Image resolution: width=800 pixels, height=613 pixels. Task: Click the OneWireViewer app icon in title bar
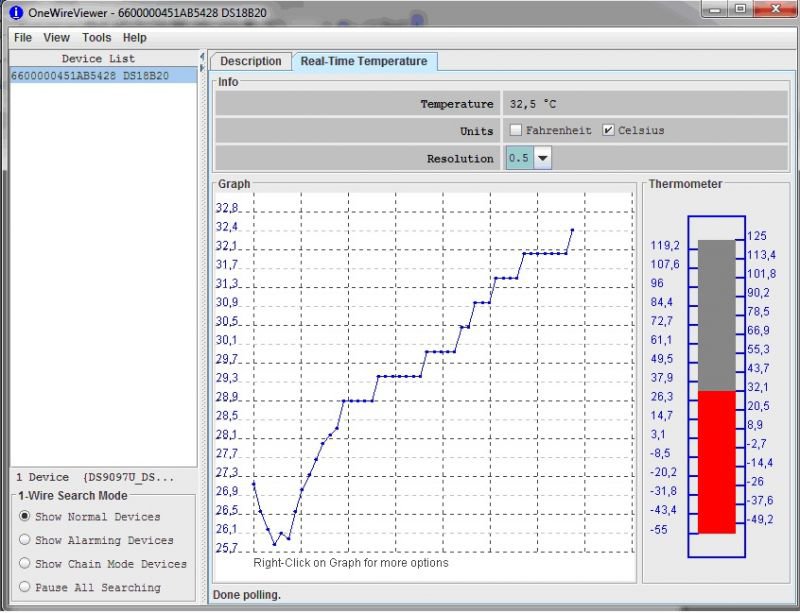15,12
